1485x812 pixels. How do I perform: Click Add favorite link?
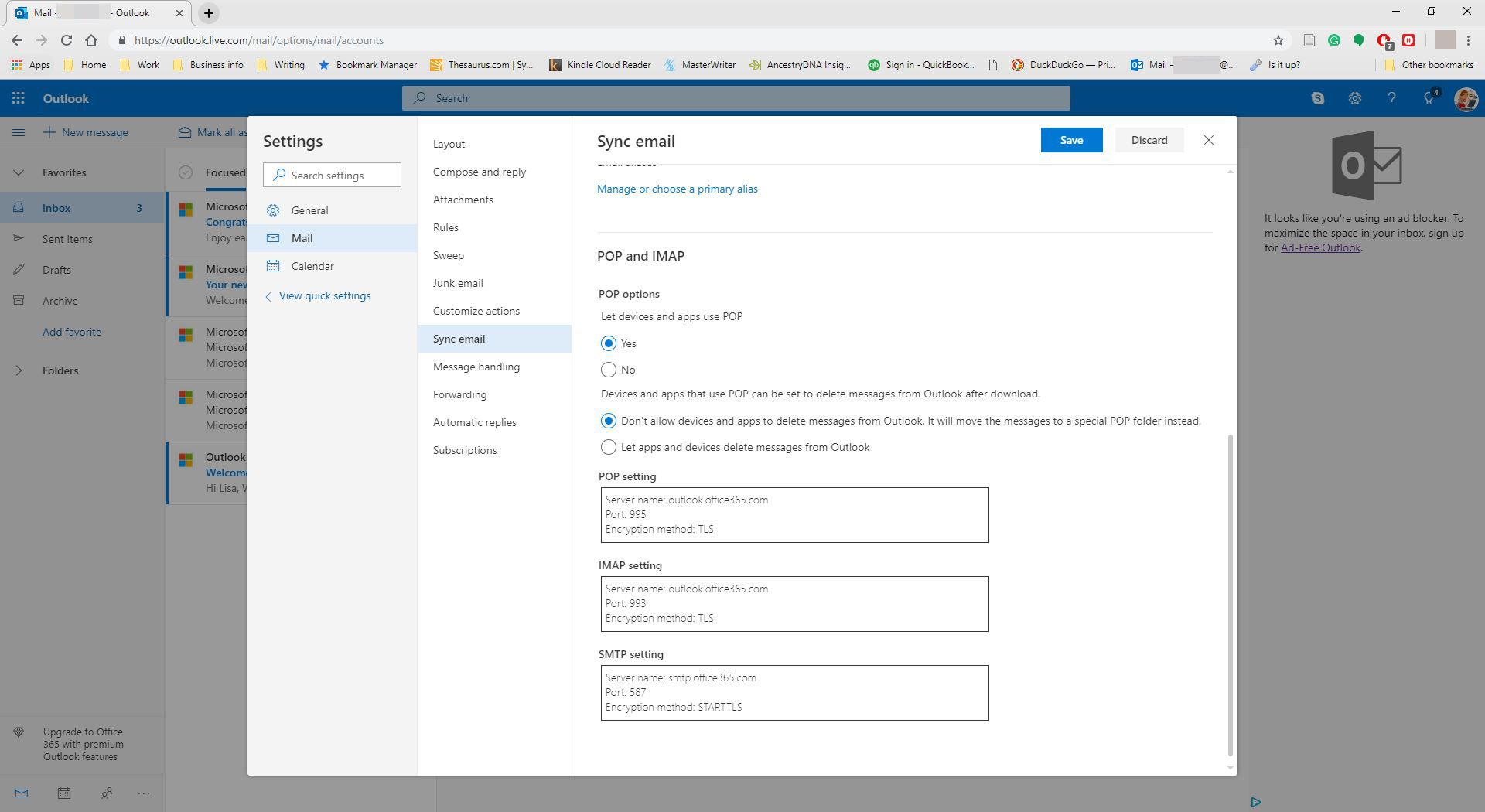(72, 332)
